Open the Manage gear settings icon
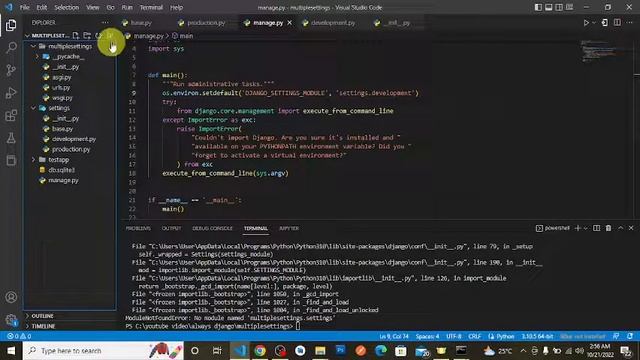 pos(11,320)
